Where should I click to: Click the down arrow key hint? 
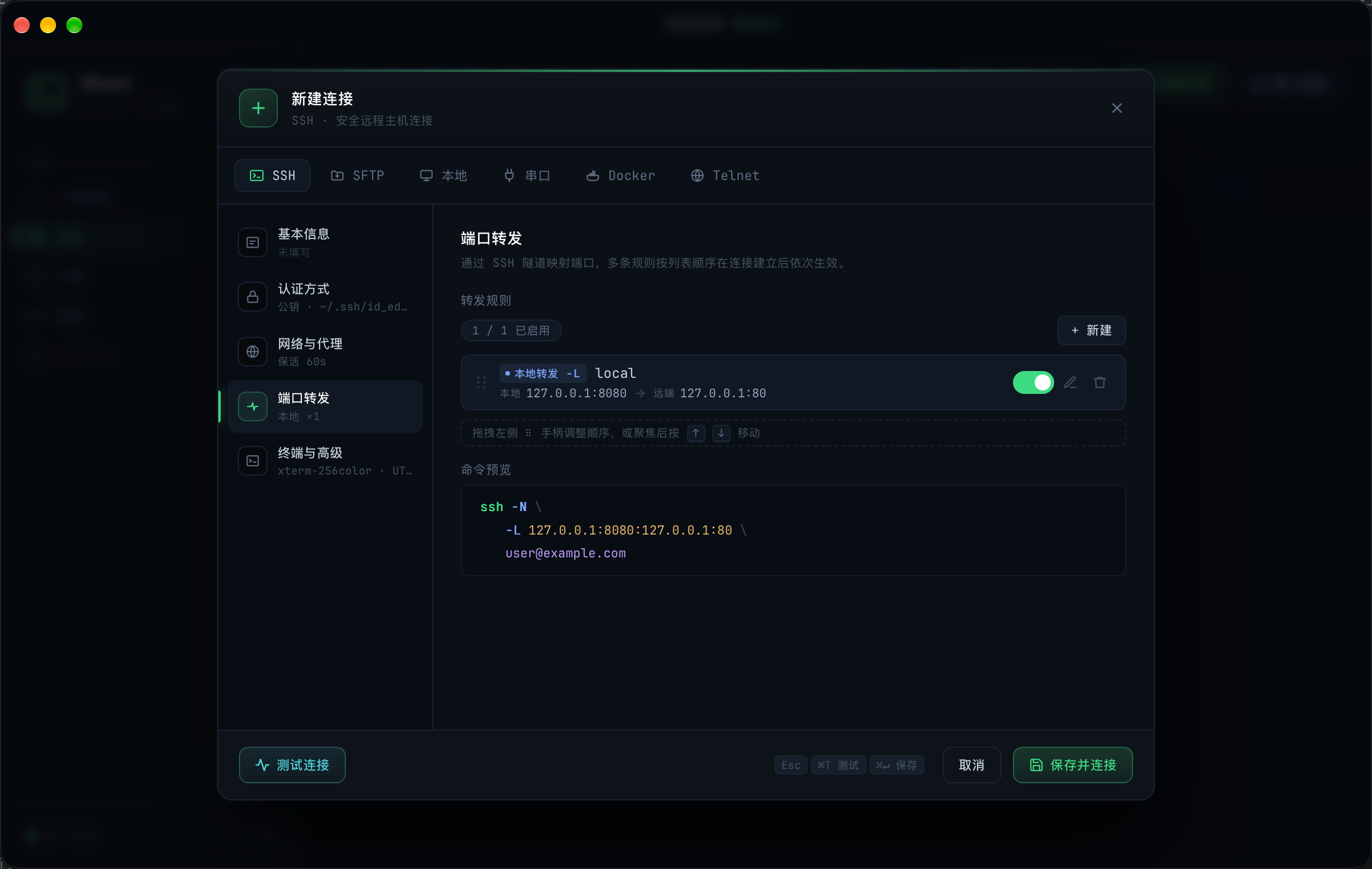coord(721,433)
